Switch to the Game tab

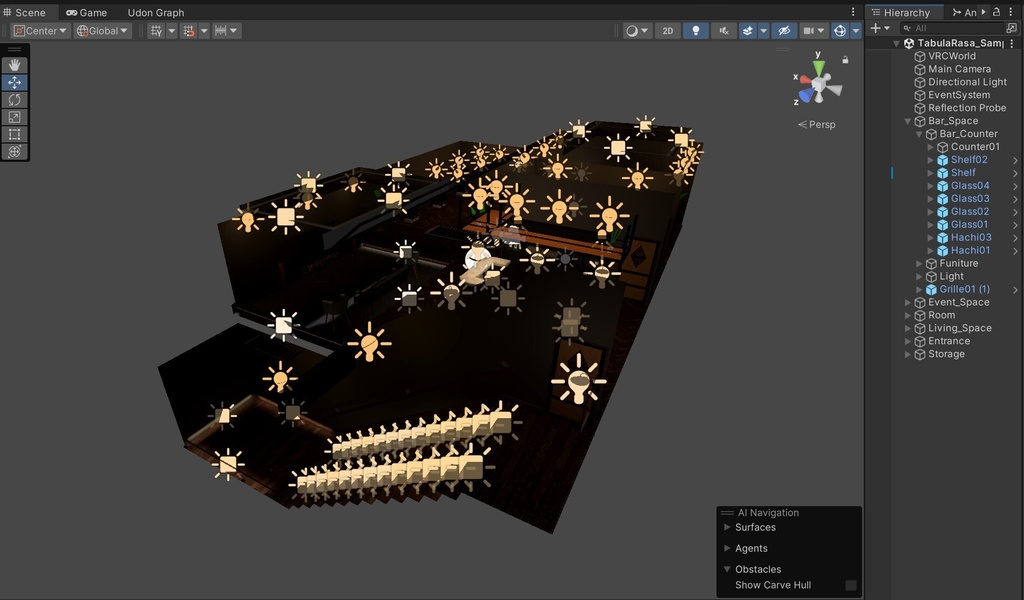point(86,12)
